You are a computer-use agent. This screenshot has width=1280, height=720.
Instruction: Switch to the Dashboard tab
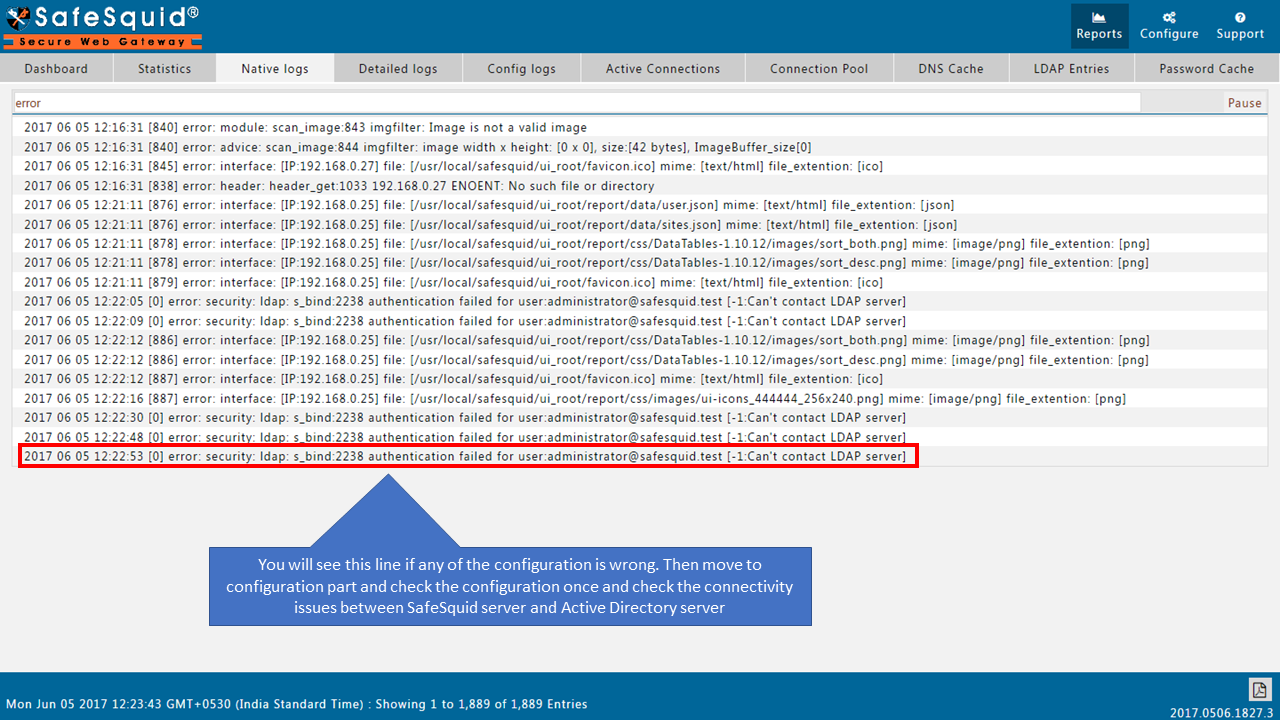coord(56,69)
